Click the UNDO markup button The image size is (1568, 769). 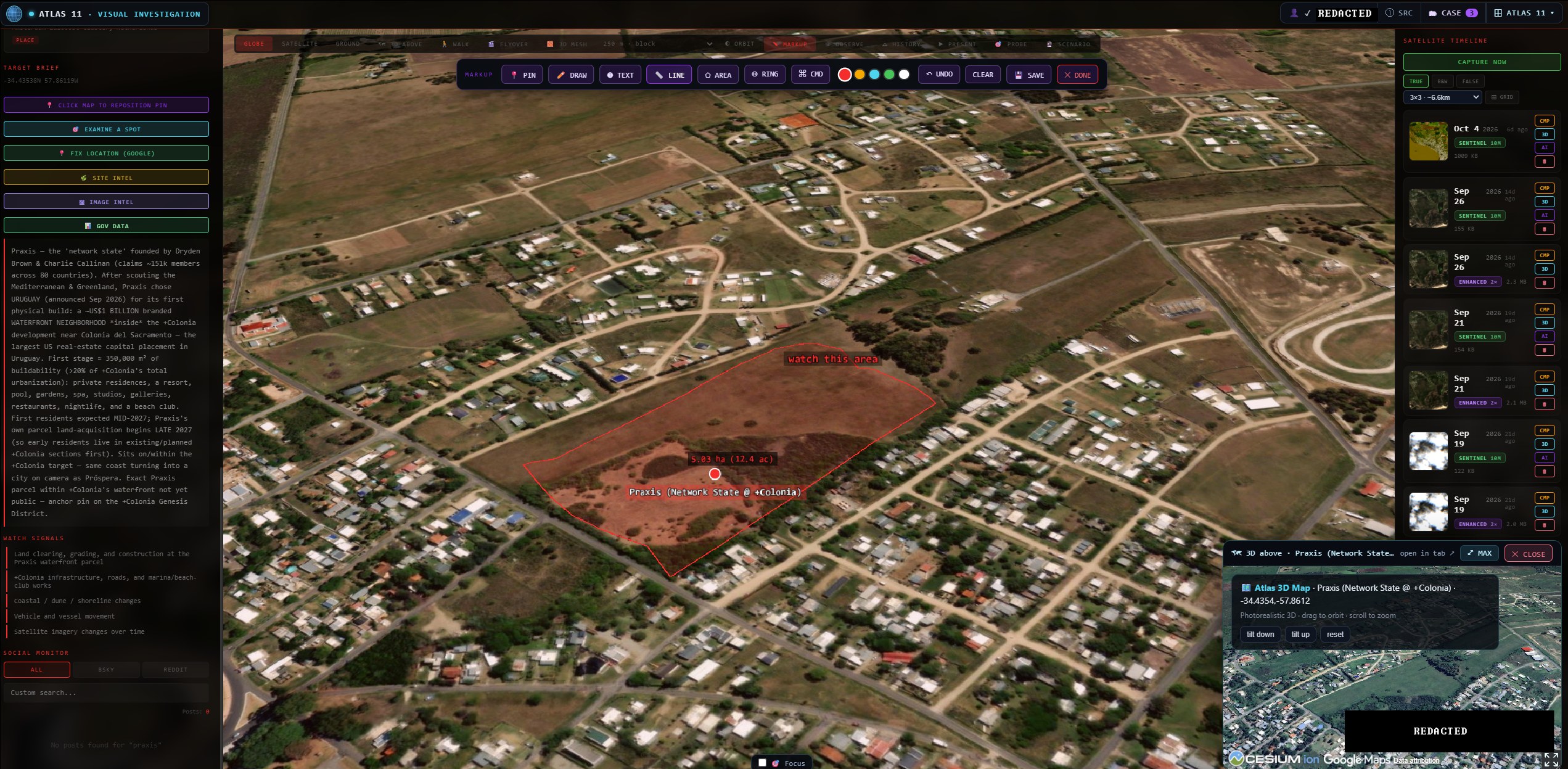[939, 75]
